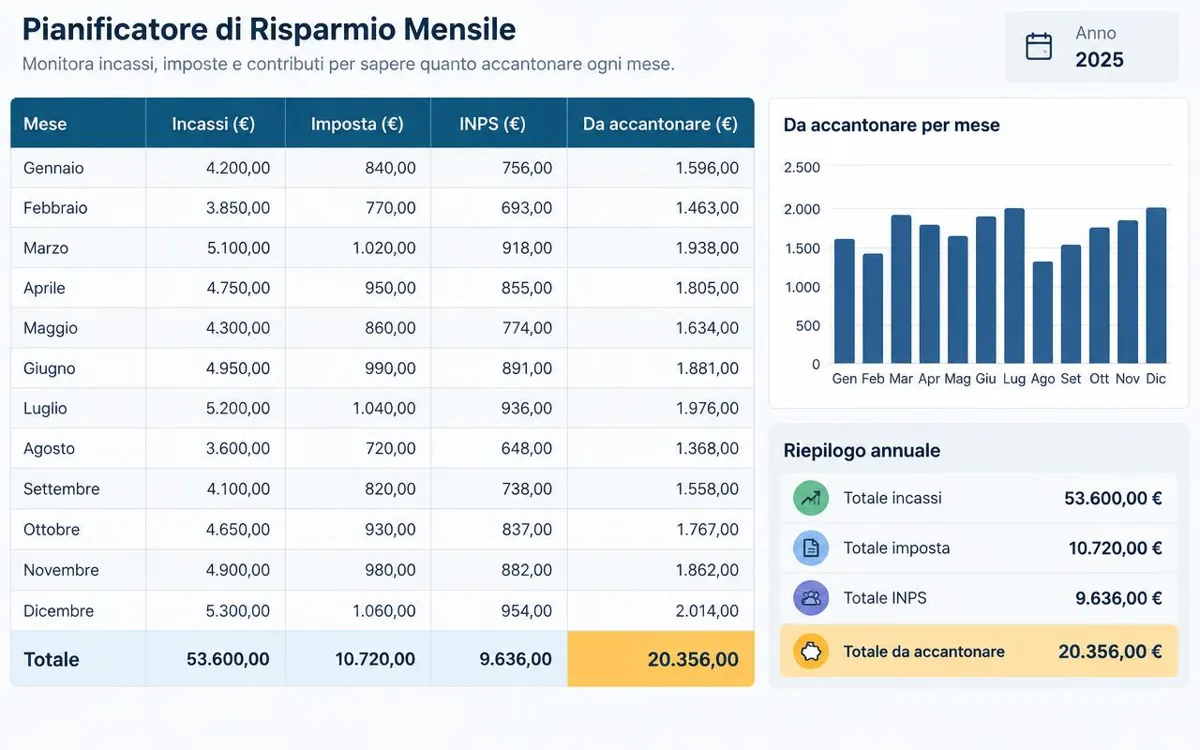The image size is (1200, 750).
Task: Click the piggy bank icon for Totale da accantonare
Action: (811, 651)
